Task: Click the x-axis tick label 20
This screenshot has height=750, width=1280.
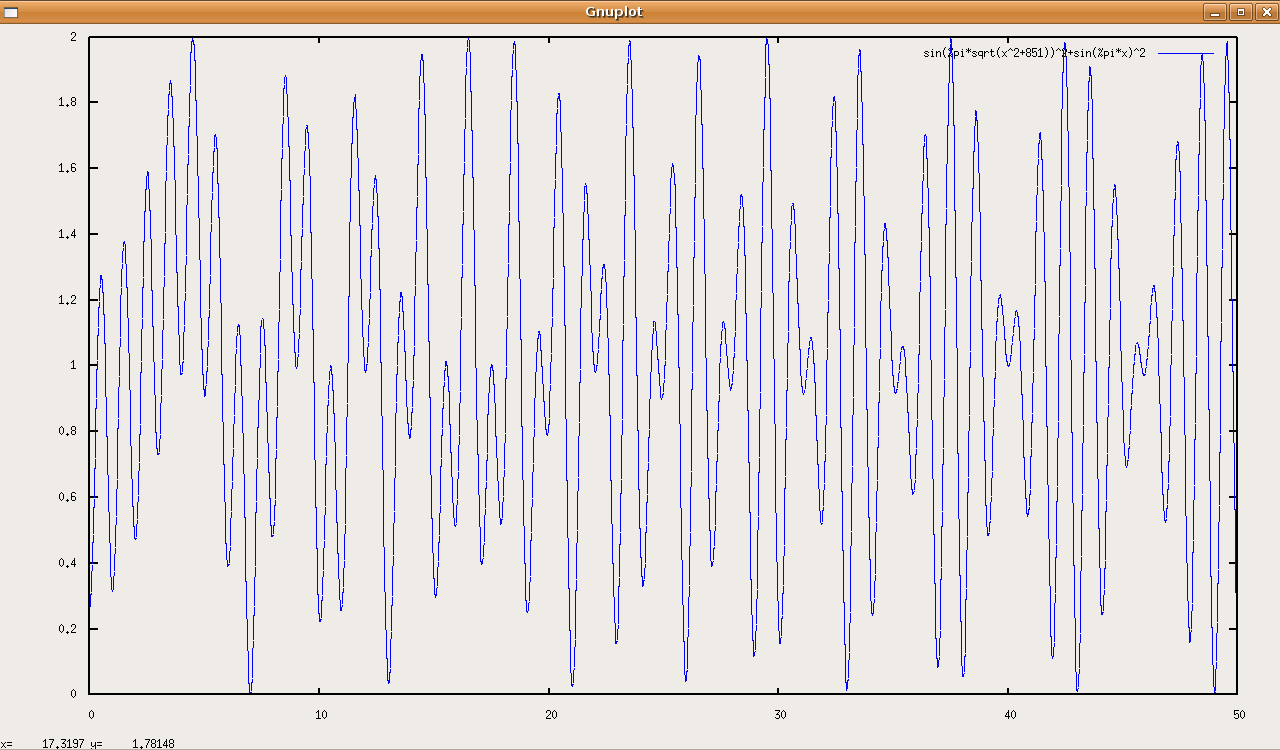Action: coord(549,715)
